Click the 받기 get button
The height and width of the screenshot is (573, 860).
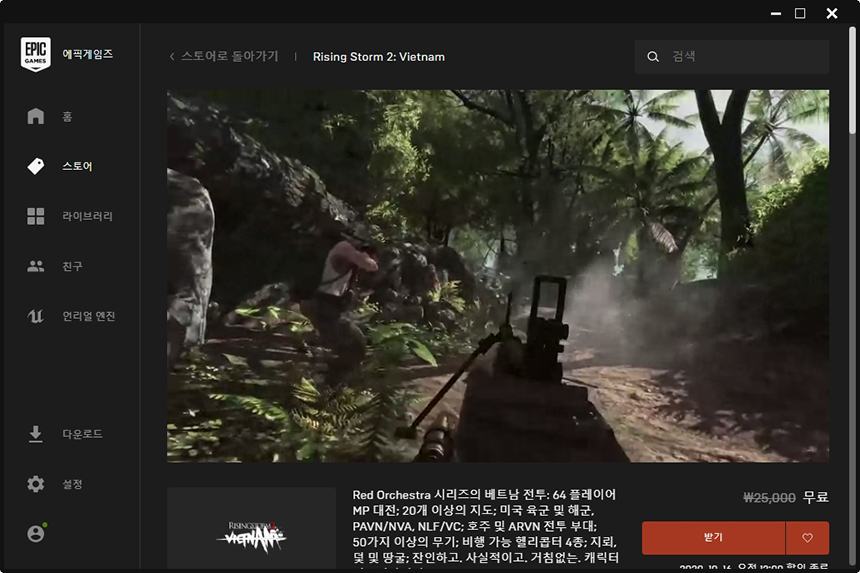pos(713,538)
